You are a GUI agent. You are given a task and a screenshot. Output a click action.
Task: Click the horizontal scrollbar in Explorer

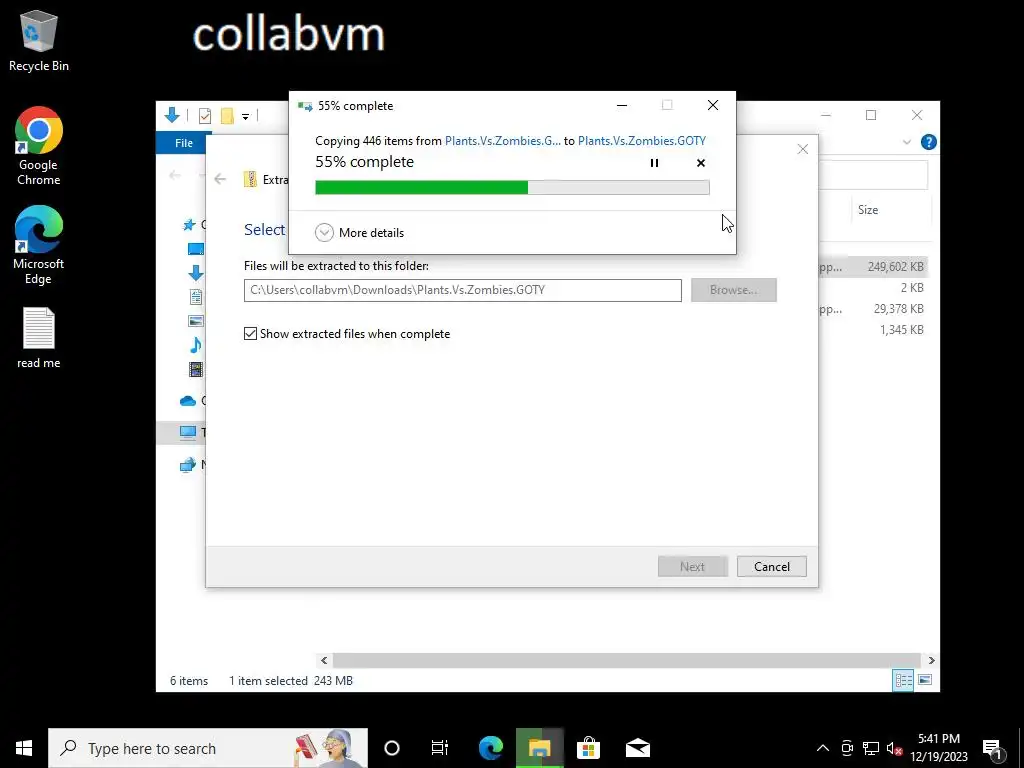pyautogui.click(x=626, y=660)
